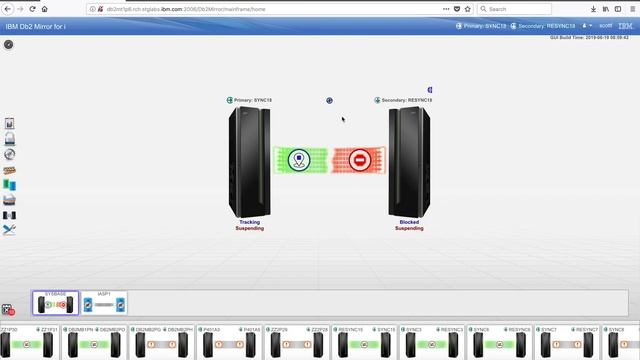The width and height of the screenshot is (640, 360).
Task: Open the browser hamburger menu
Action: [632, 9]
